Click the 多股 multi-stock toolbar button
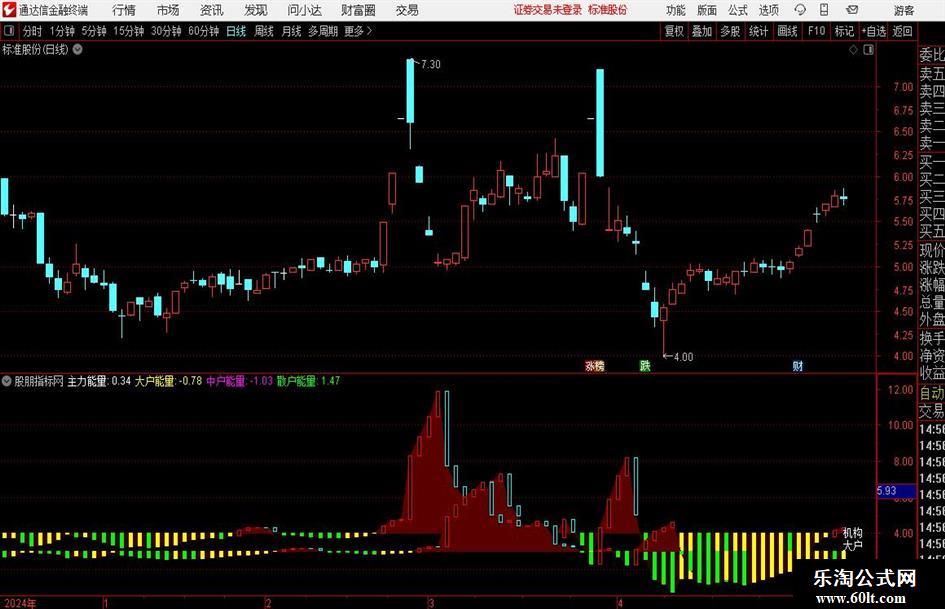Image resolution: width=945 pixels, height=609 pixels. click(730, 31)
